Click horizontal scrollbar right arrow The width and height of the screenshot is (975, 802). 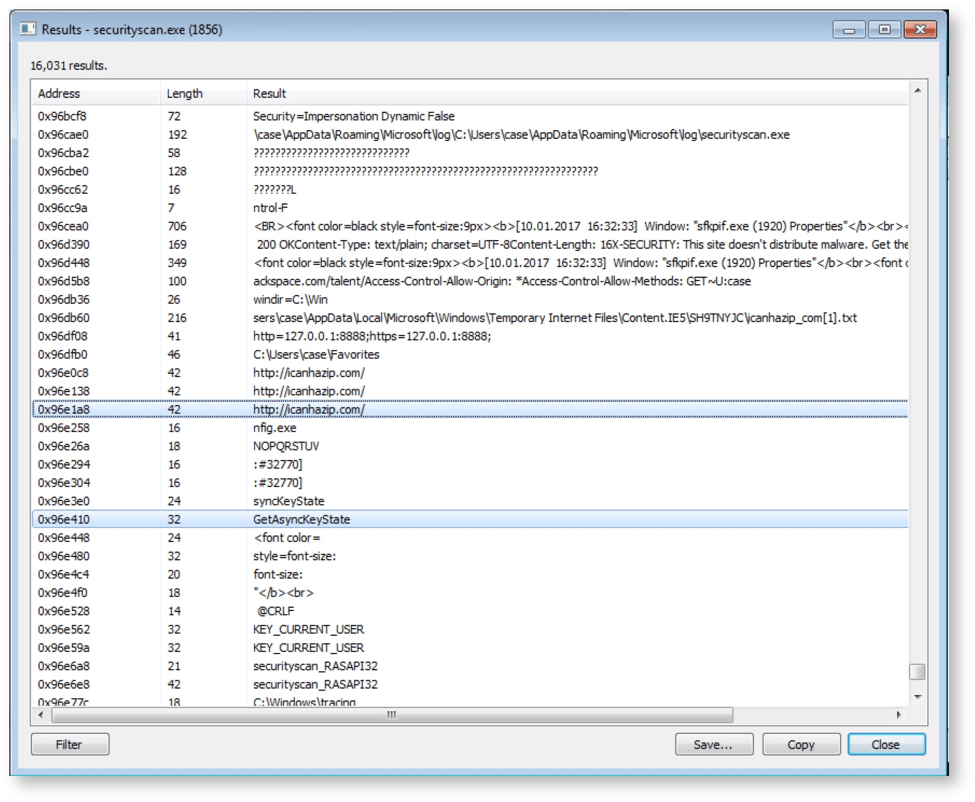[899, 715]
